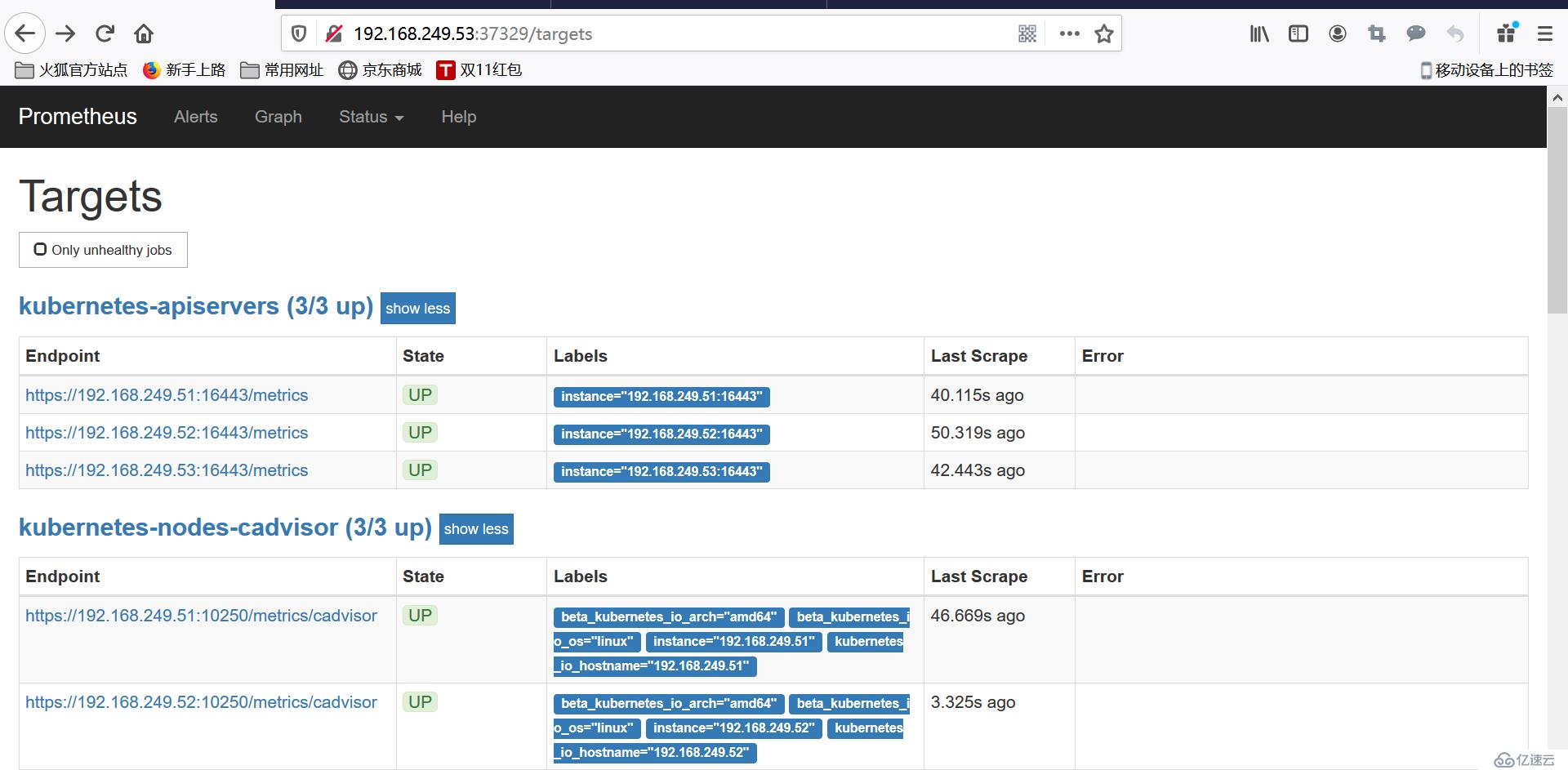Click label instance="192.168.249.52:16443"
Screen dimensions: 1568x770
tap(661, 434)
